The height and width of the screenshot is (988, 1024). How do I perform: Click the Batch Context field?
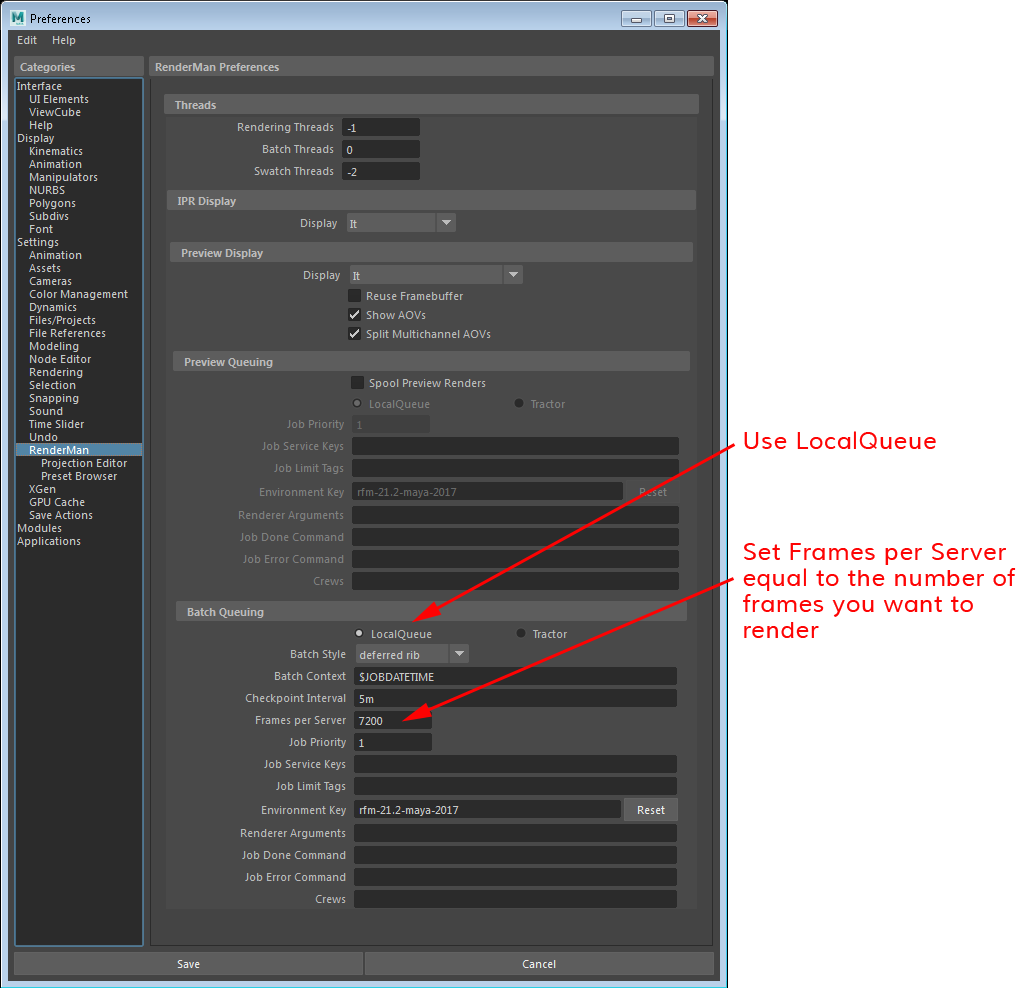[515, 677]
